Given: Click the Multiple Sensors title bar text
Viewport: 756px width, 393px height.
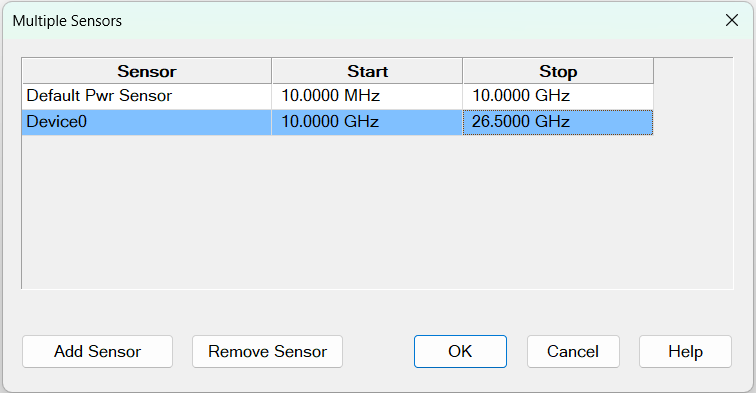Looking at the screenshot, I should [x=67, y=21].
